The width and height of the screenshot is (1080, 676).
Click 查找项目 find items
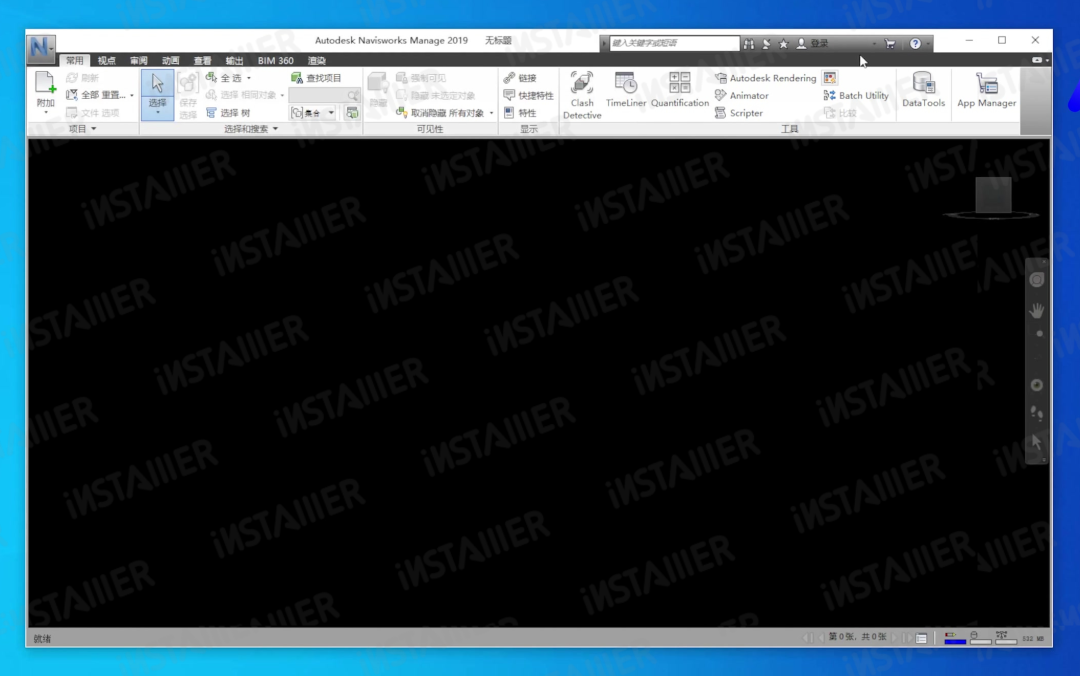coord(316,78)
